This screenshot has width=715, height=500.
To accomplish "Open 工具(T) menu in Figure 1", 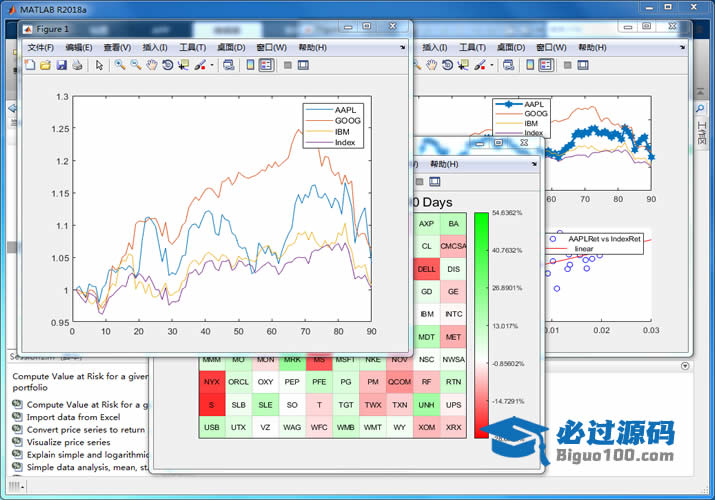I will [192, 47].
